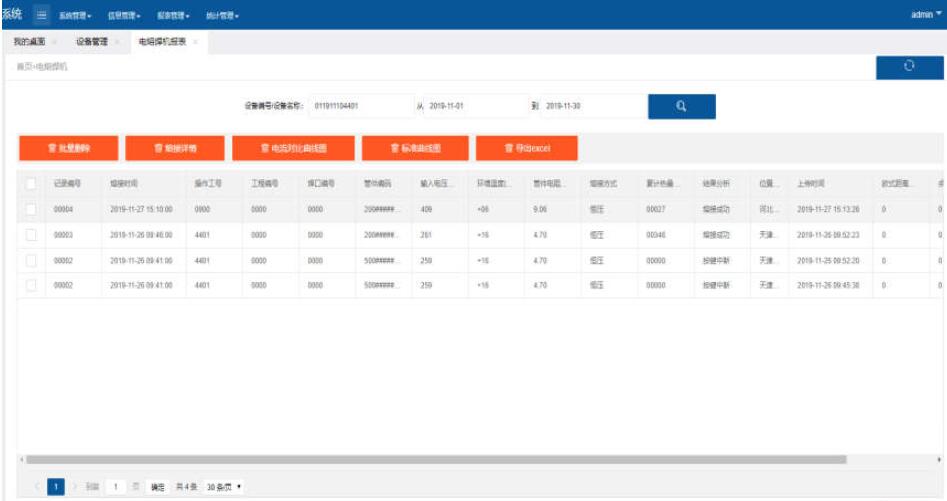This screenshot has width=947, height=501.
Task: Switch to the 我的桌面 tab
Action: click(x=28, y=42)
